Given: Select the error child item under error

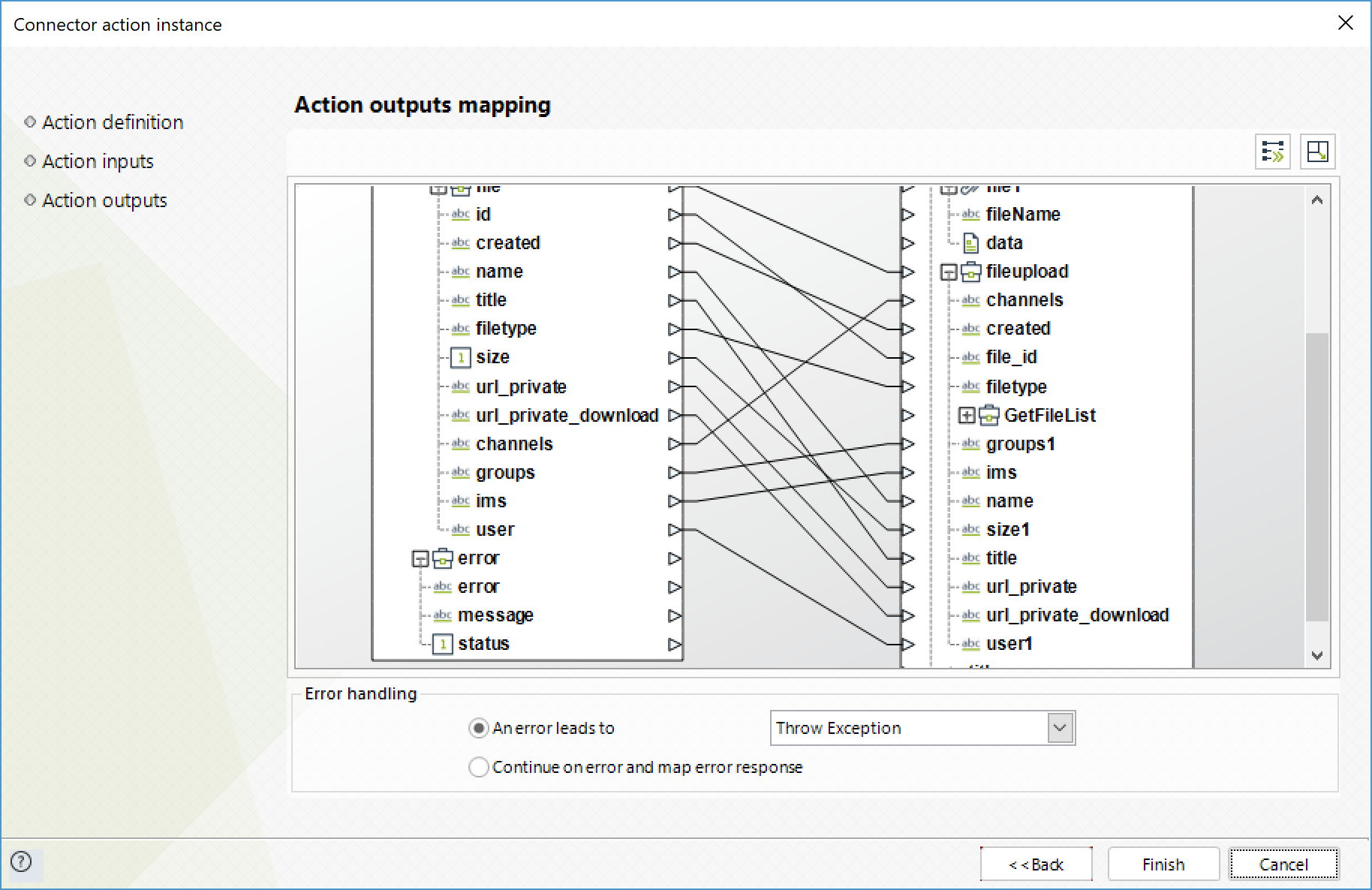Looking at the screenshot, I should [x=478, y=587].
